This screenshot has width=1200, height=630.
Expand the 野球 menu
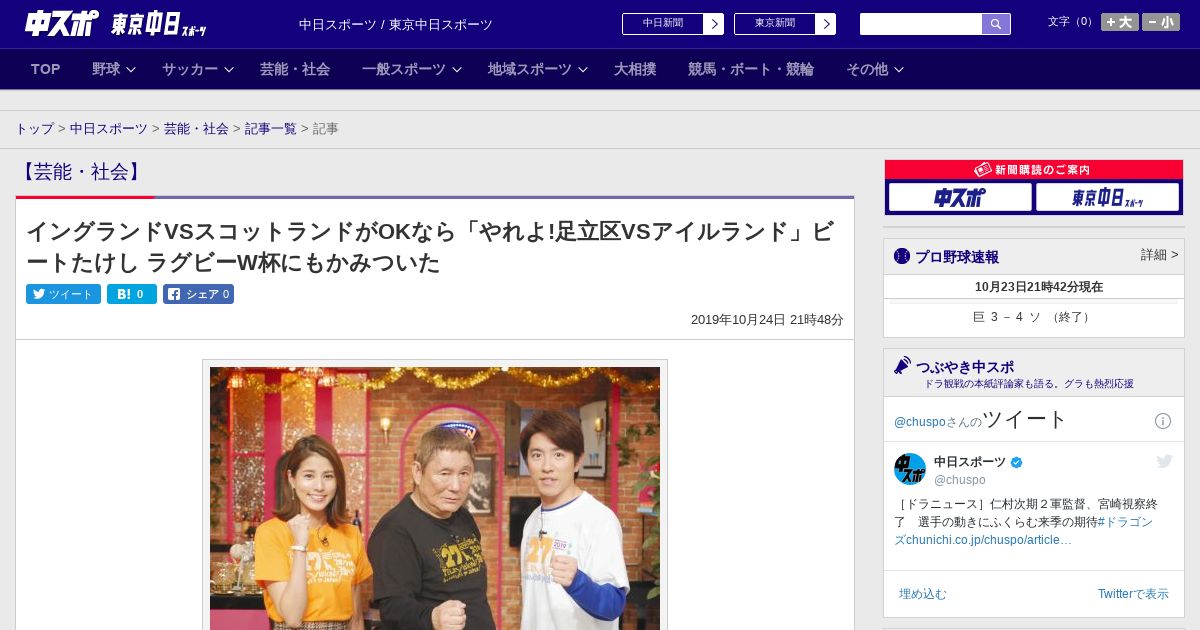click(x=113, y=69)
